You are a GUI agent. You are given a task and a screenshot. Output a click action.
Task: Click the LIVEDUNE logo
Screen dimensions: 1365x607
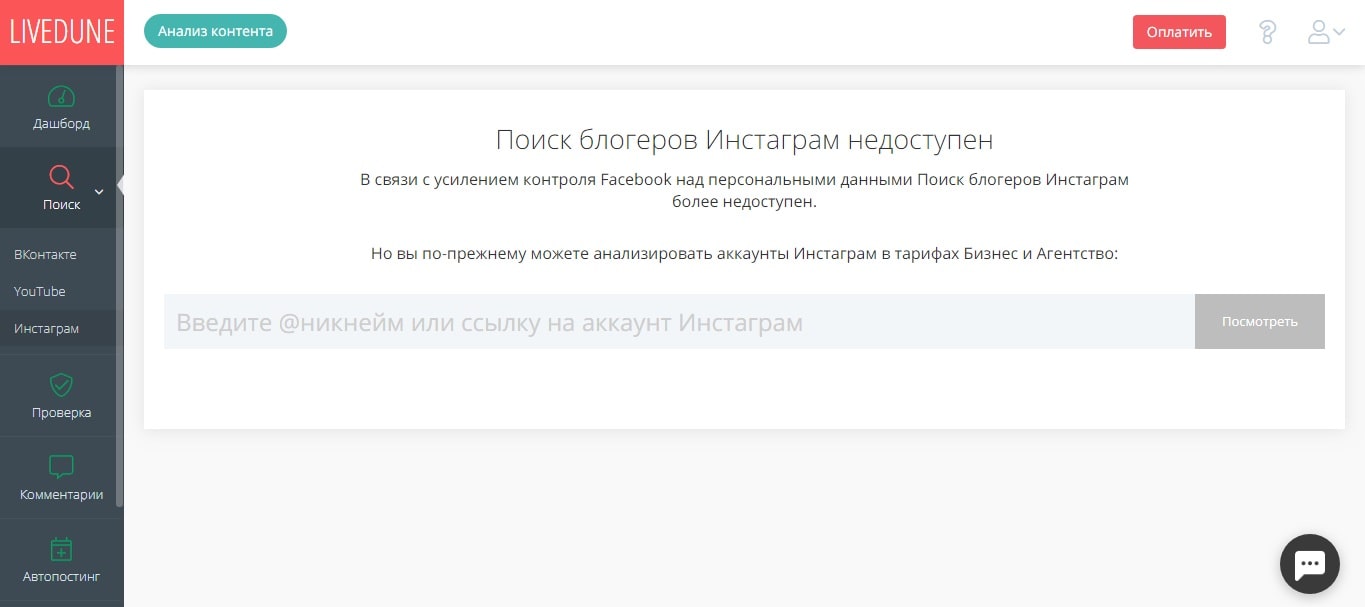pyautogui.click(x=62, y=32)
